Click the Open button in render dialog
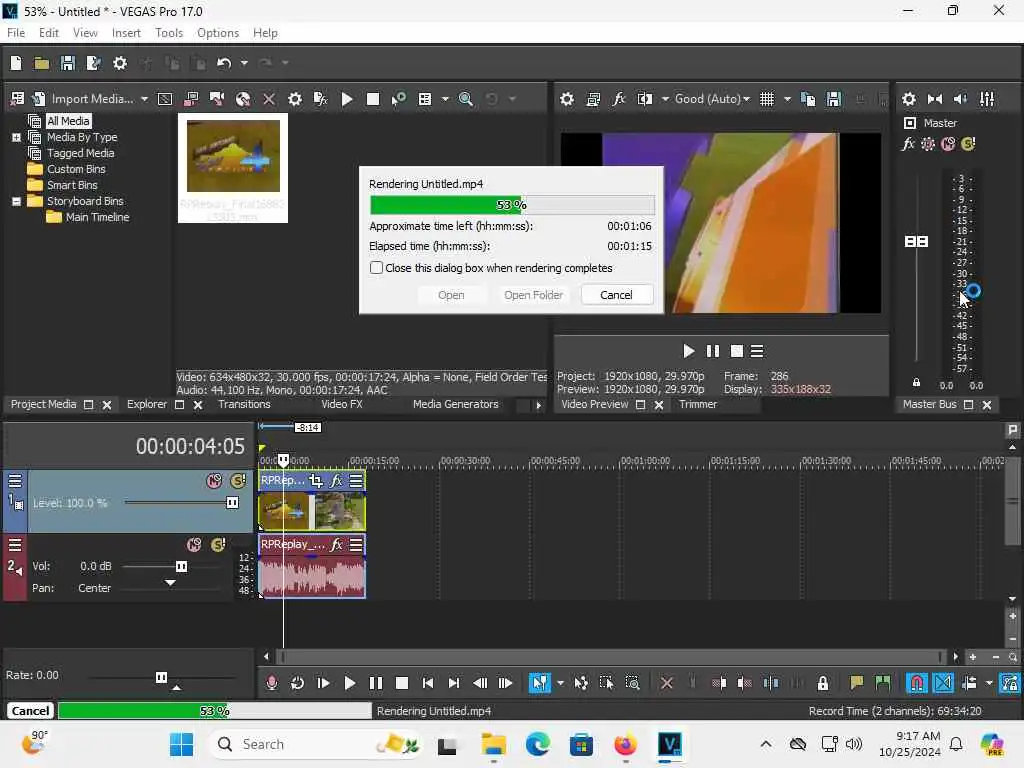The image size is (1024, 768). 451,295
